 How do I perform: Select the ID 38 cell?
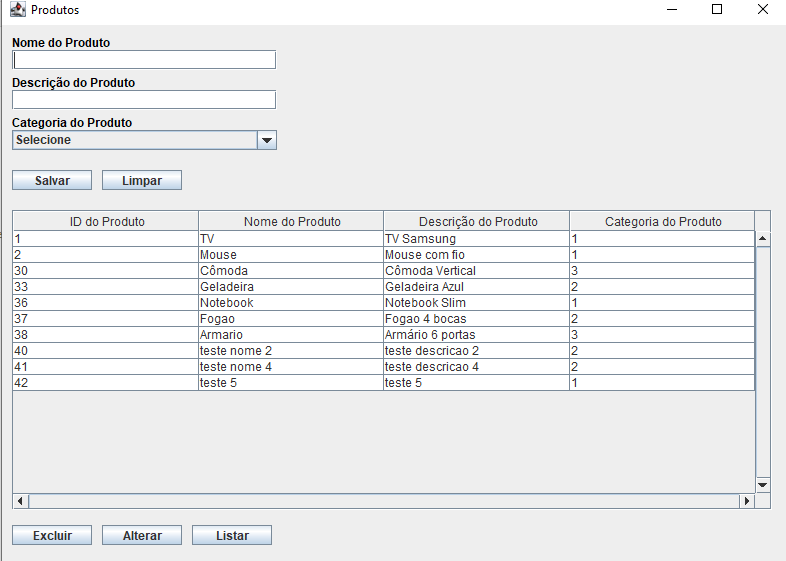tap(106, 335)
